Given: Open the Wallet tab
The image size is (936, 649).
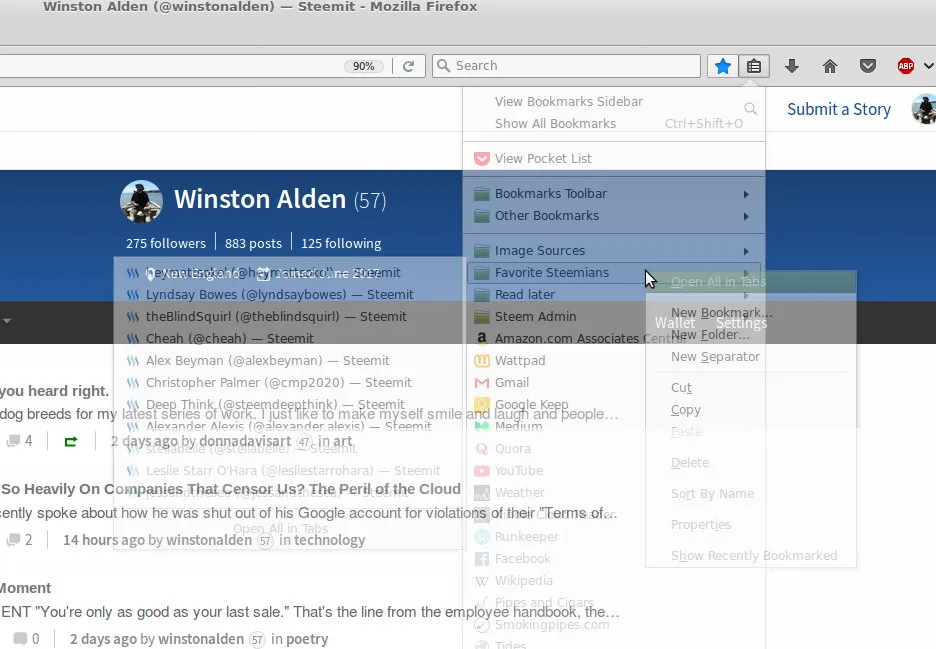Looking at the screenshot, I should point(675,323).
